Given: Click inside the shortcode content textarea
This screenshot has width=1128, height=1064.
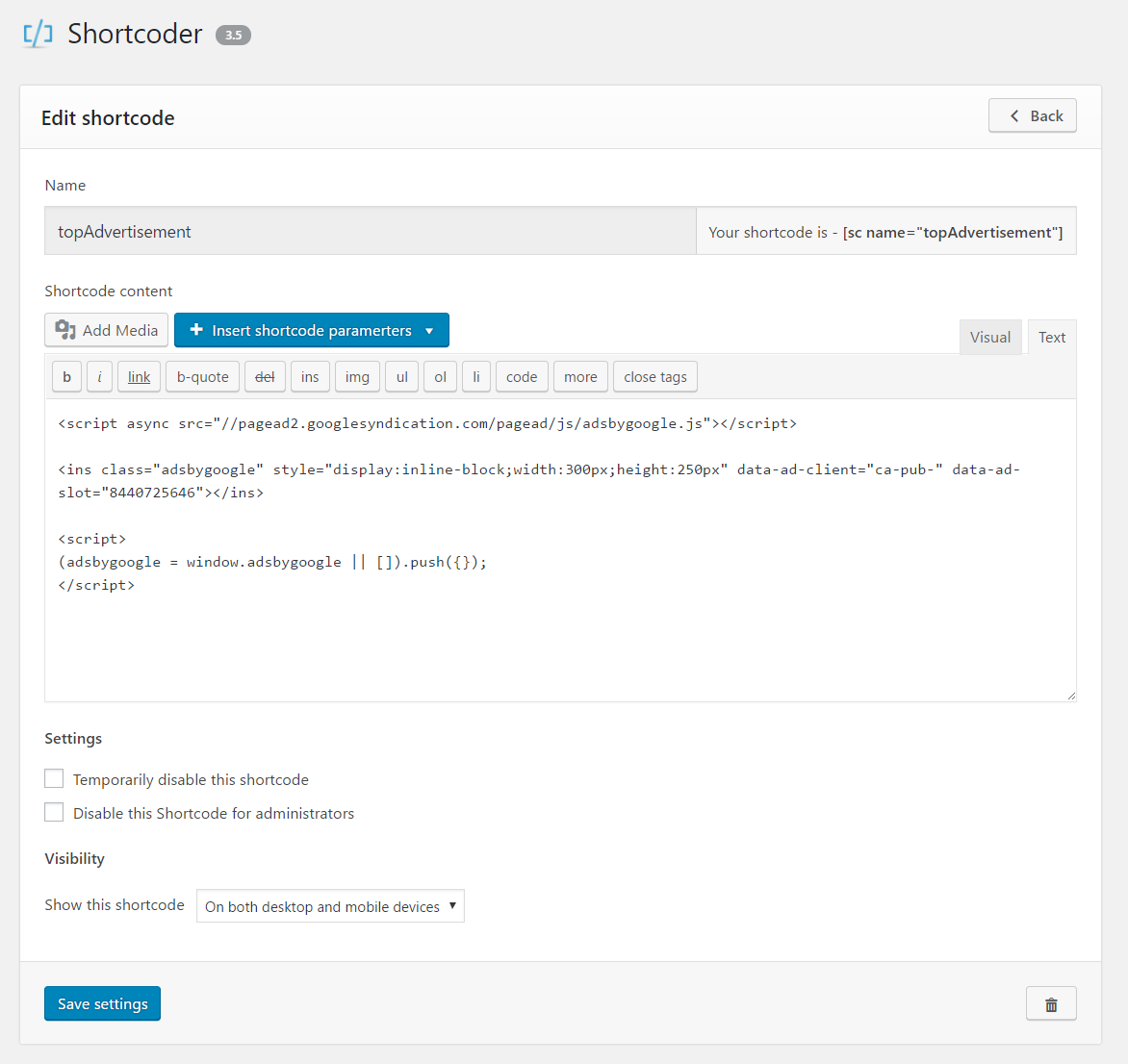Looking at the screenshot, I should 558,635.
